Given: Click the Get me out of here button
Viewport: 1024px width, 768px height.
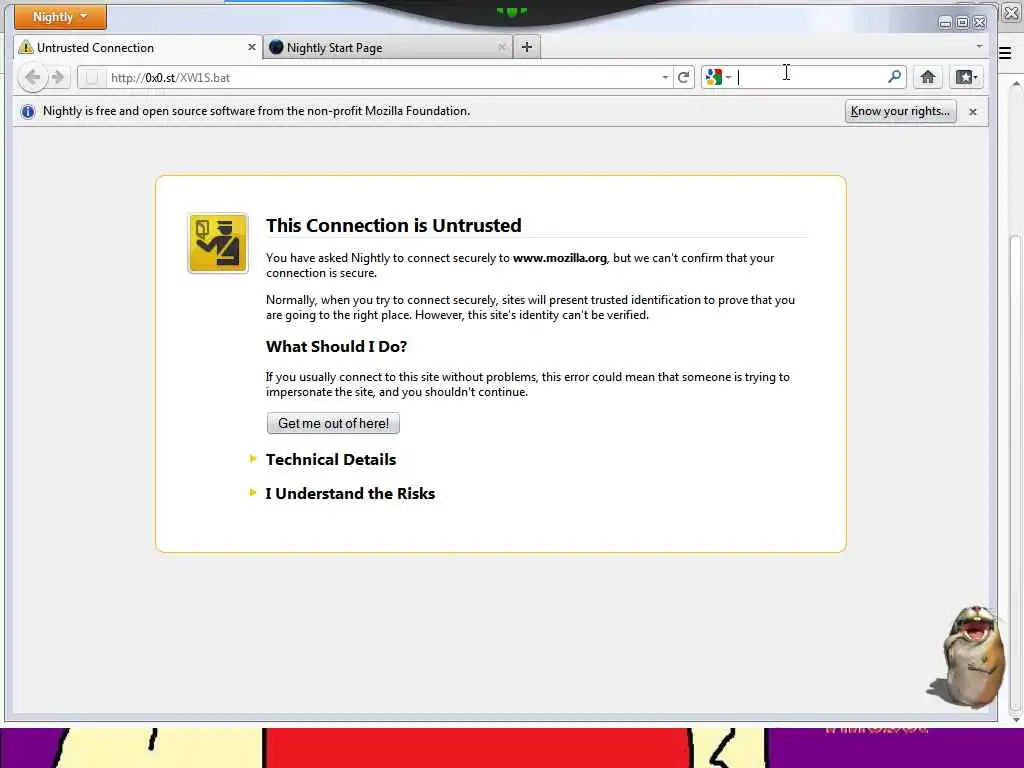Looking at the screenshot, I should click(333, 423).
